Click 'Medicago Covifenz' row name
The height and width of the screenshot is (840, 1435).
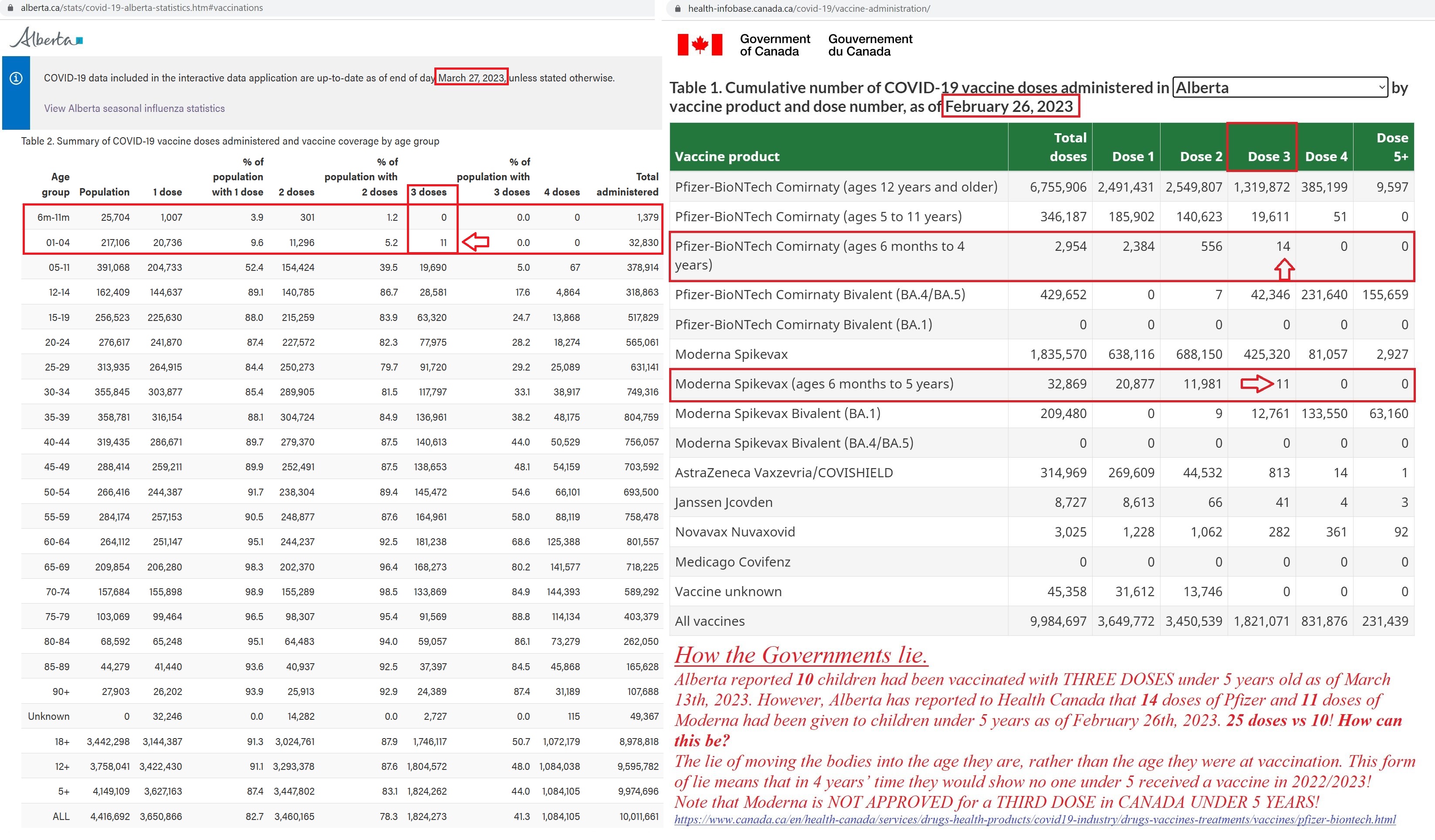click(x=733, y=562)
